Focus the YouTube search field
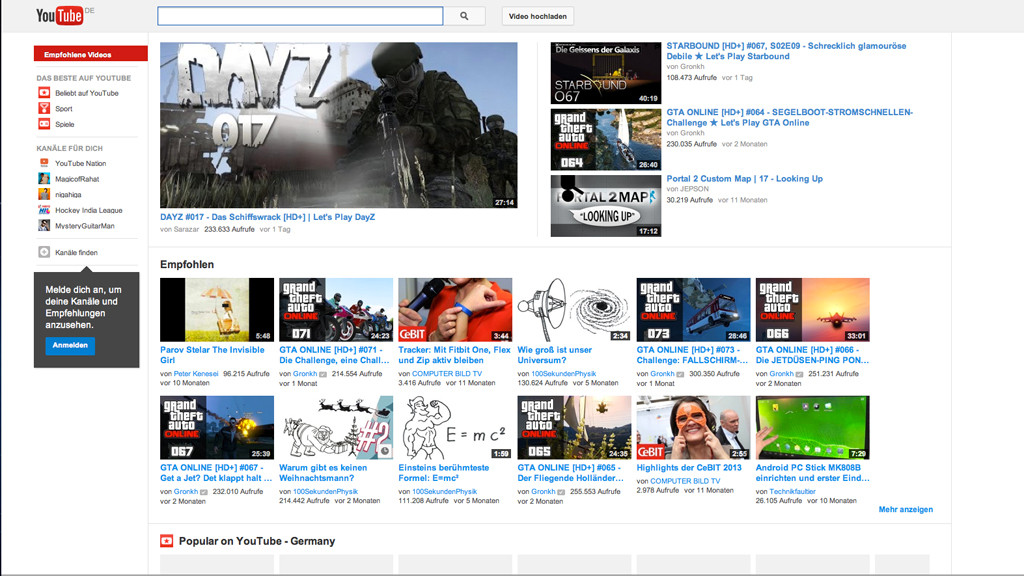This screenshot has width=1024, height=576. point(300,16)
